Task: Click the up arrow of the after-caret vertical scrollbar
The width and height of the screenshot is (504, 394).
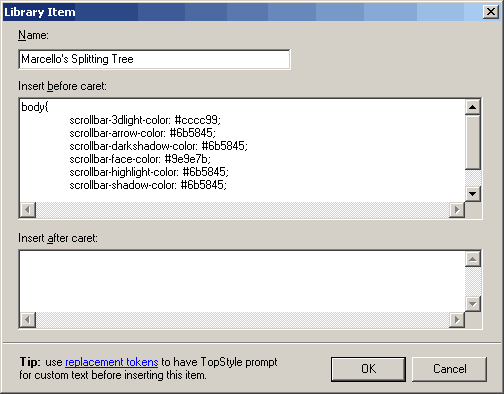Action: point(472,259)
